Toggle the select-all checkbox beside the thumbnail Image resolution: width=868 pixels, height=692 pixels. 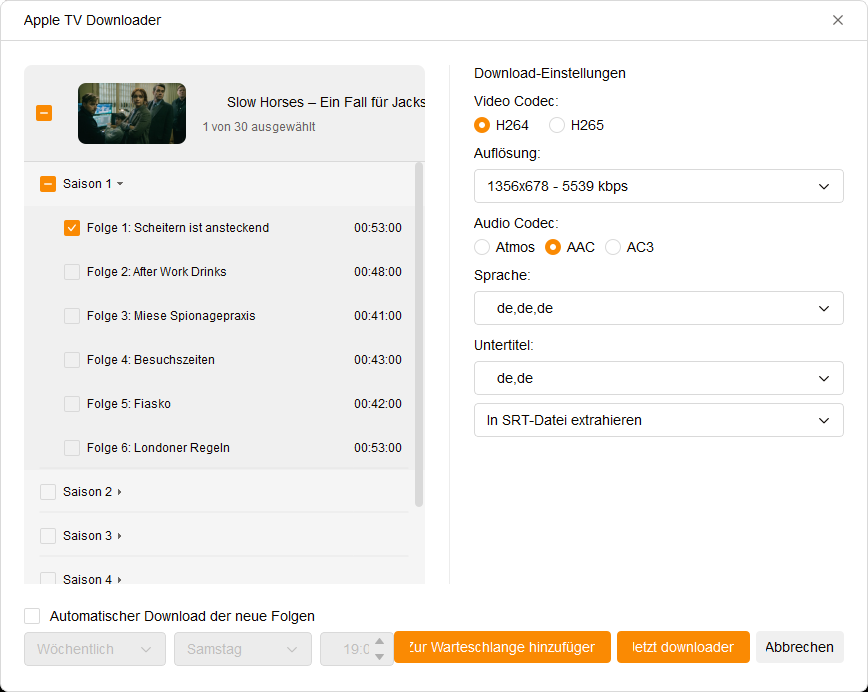(x=44, y=113)
